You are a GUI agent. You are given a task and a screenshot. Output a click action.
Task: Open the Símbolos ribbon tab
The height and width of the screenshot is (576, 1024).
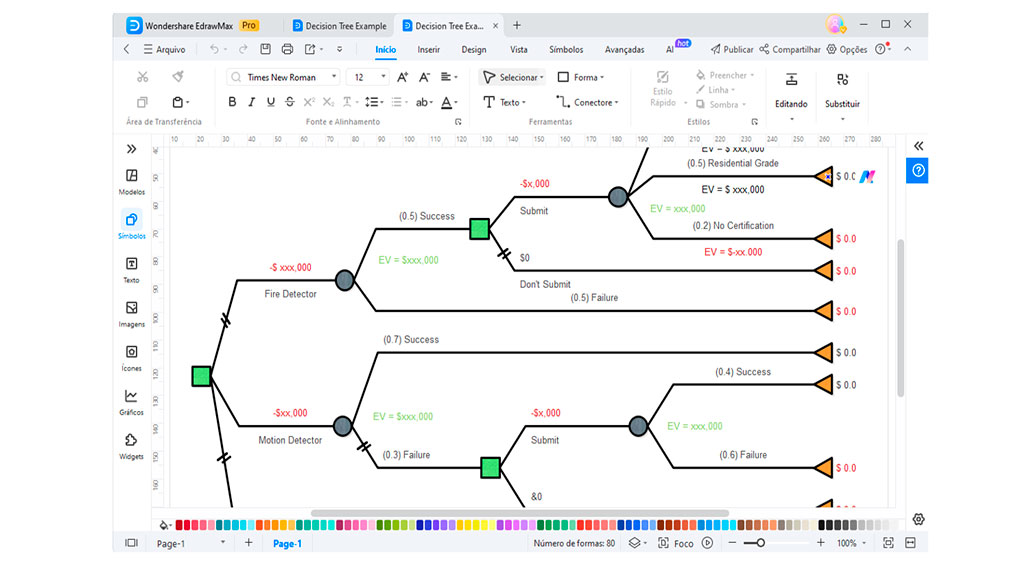[x=566, y=50]
